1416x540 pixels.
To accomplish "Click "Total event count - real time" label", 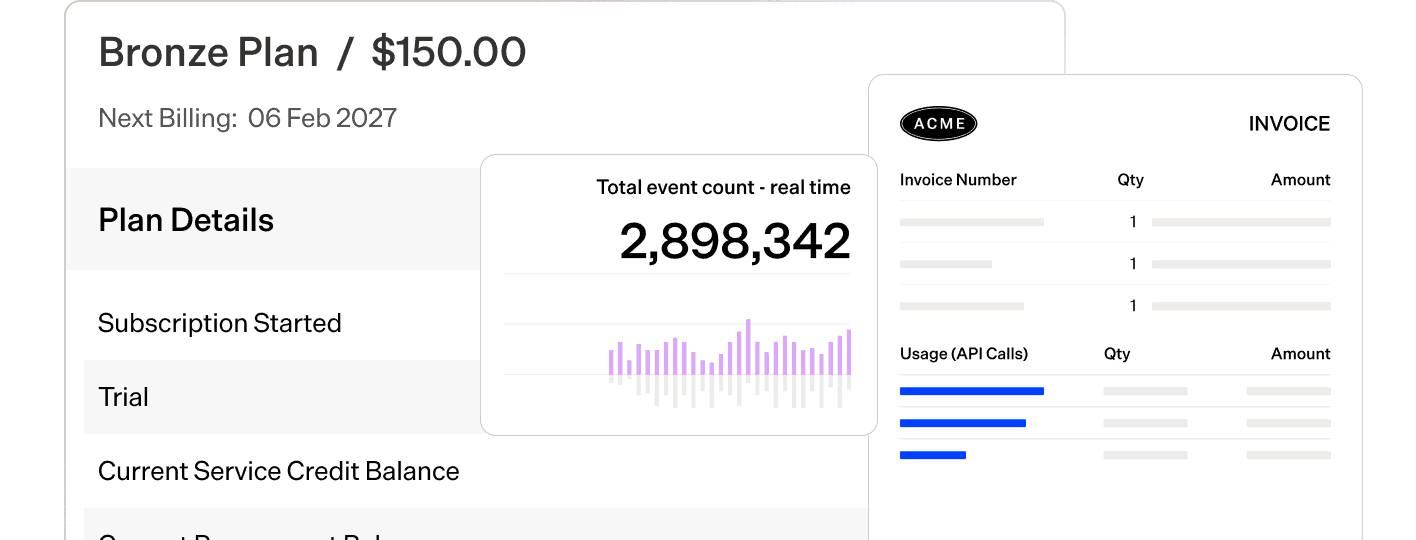I will coord(723,187).
